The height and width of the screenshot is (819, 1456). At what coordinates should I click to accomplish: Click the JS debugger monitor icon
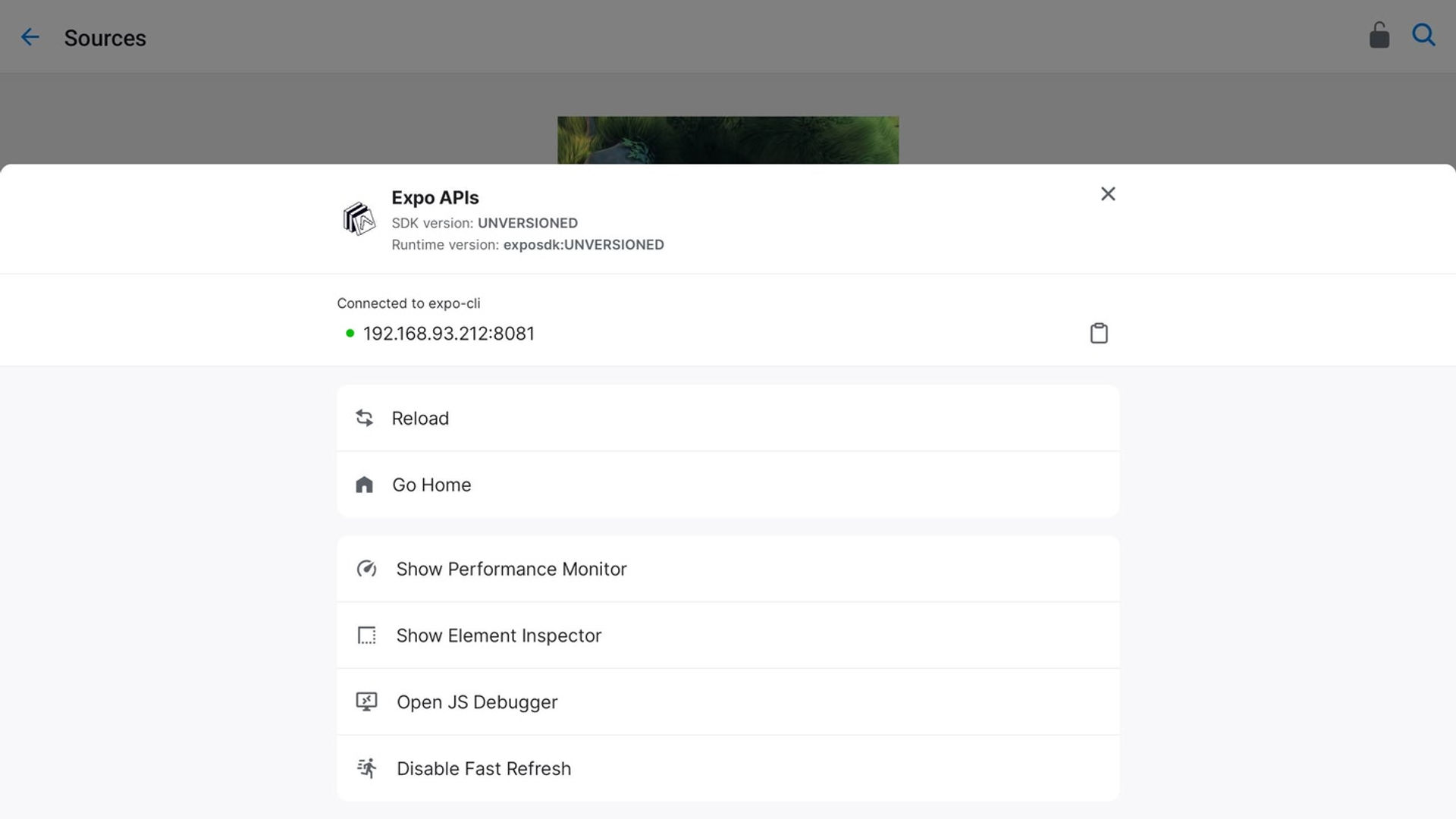coord(366,701)
